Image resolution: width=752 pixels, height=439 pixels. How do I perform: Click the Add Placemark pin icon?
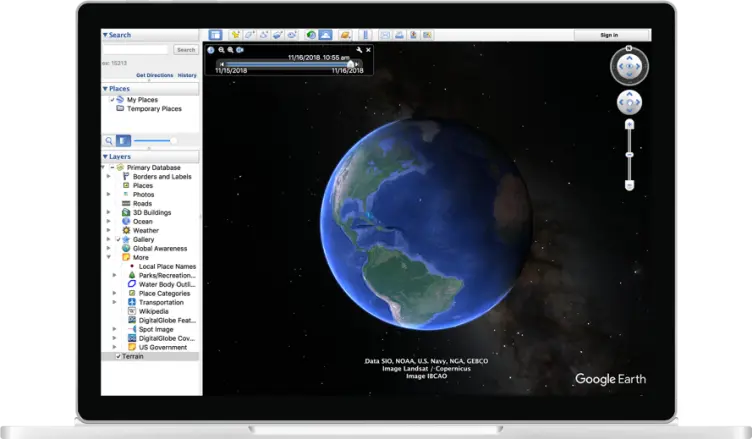pos(236,35)
